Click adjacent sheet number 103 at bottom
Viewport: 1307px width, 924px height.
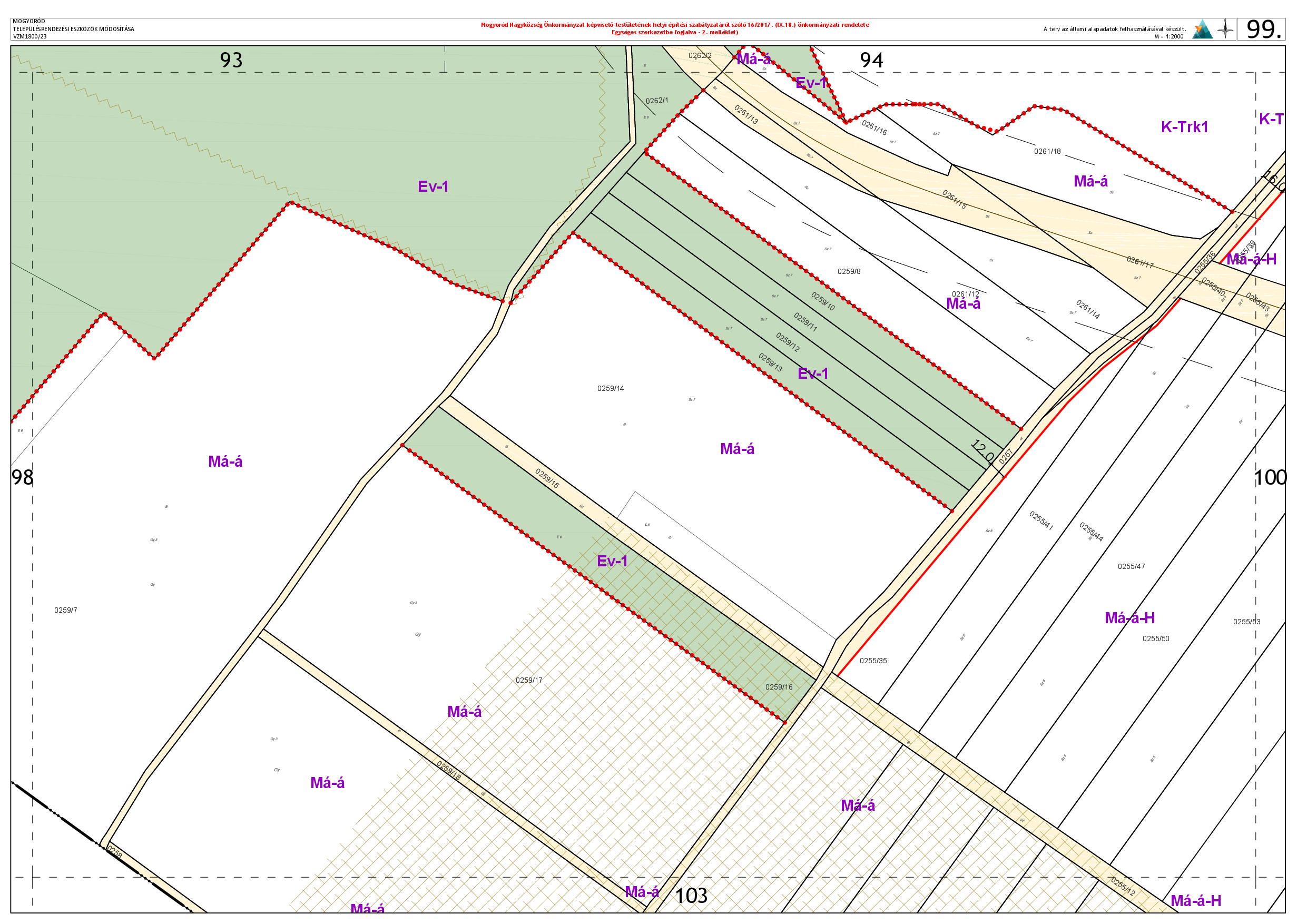691,896
